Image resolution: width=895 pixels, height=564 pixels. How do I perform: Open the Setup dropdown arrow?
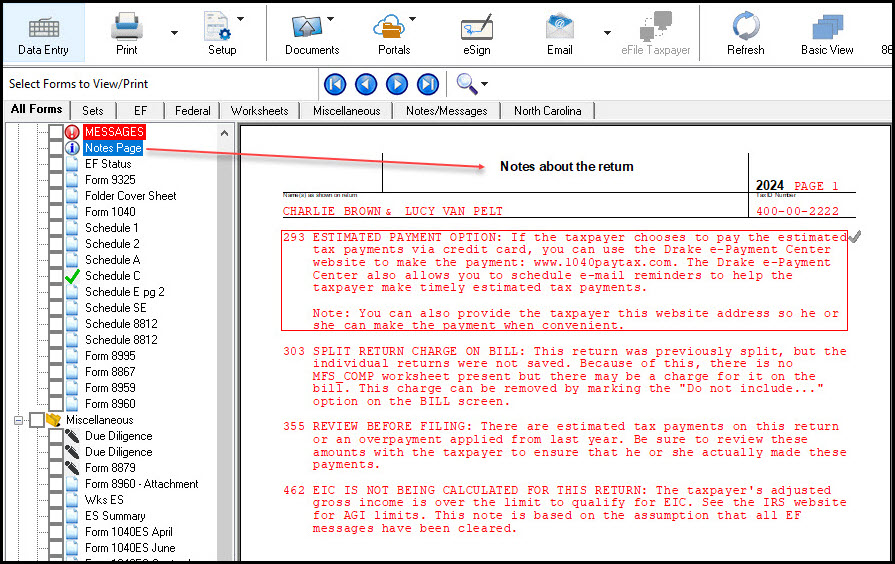240,19
